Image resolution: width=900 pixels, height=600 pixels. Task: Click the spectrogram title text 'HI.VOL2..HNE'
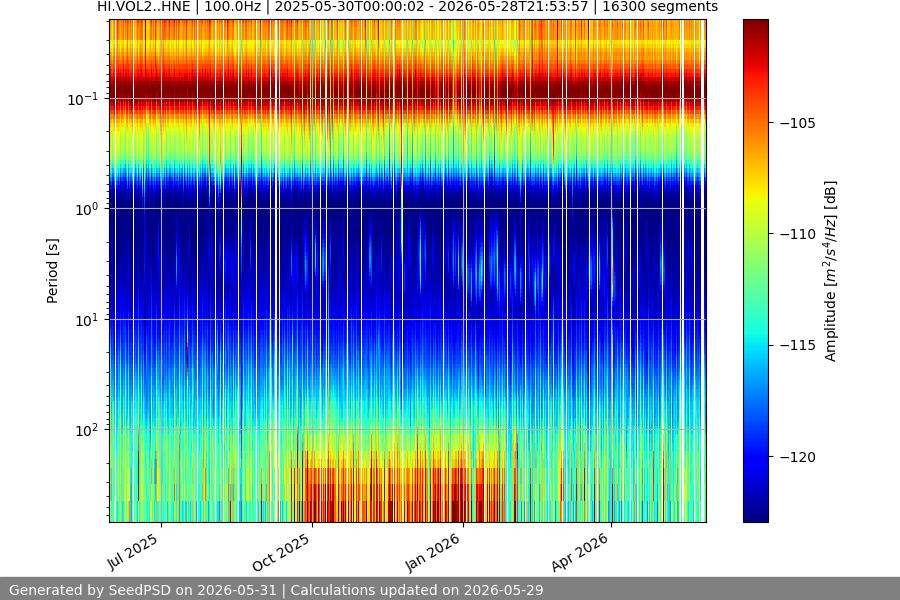tap(143, 7)
